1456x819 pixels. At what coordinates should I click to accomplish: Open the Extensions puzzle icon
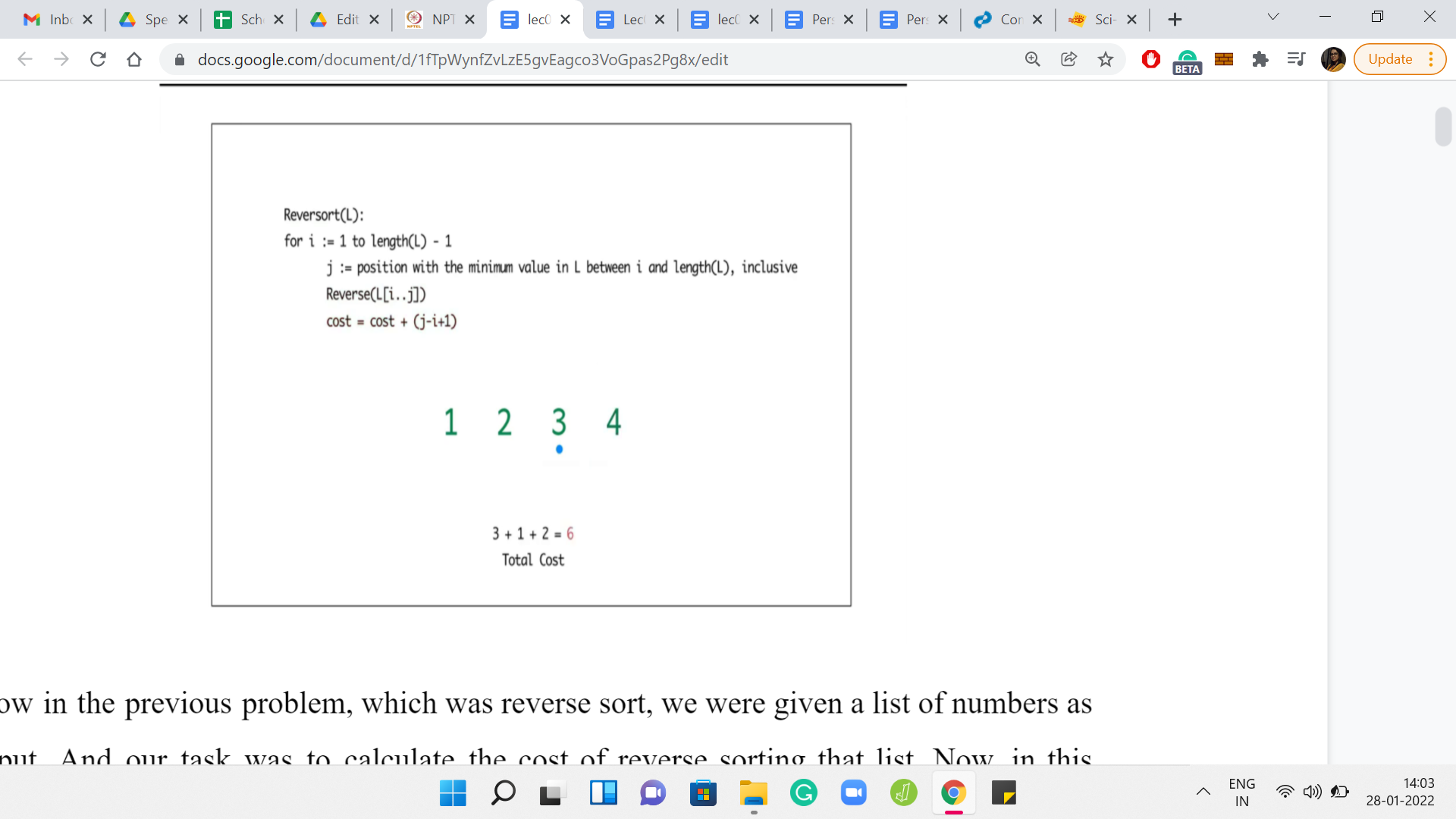point(1260,59)
